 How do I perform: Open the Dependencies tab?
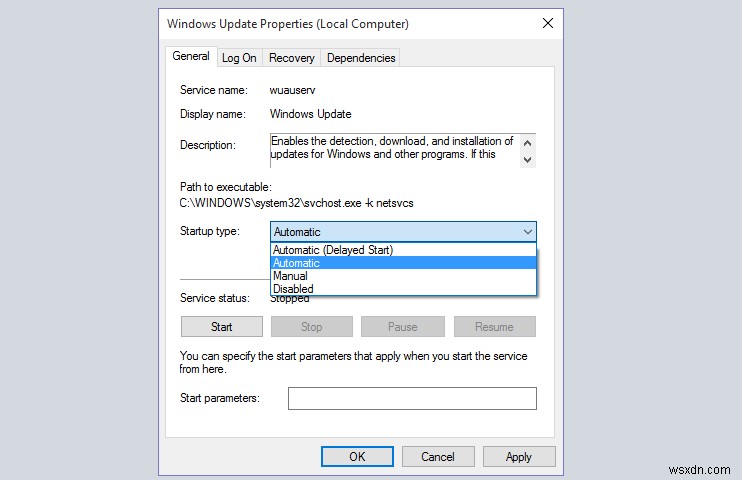(x=361, y=58)
